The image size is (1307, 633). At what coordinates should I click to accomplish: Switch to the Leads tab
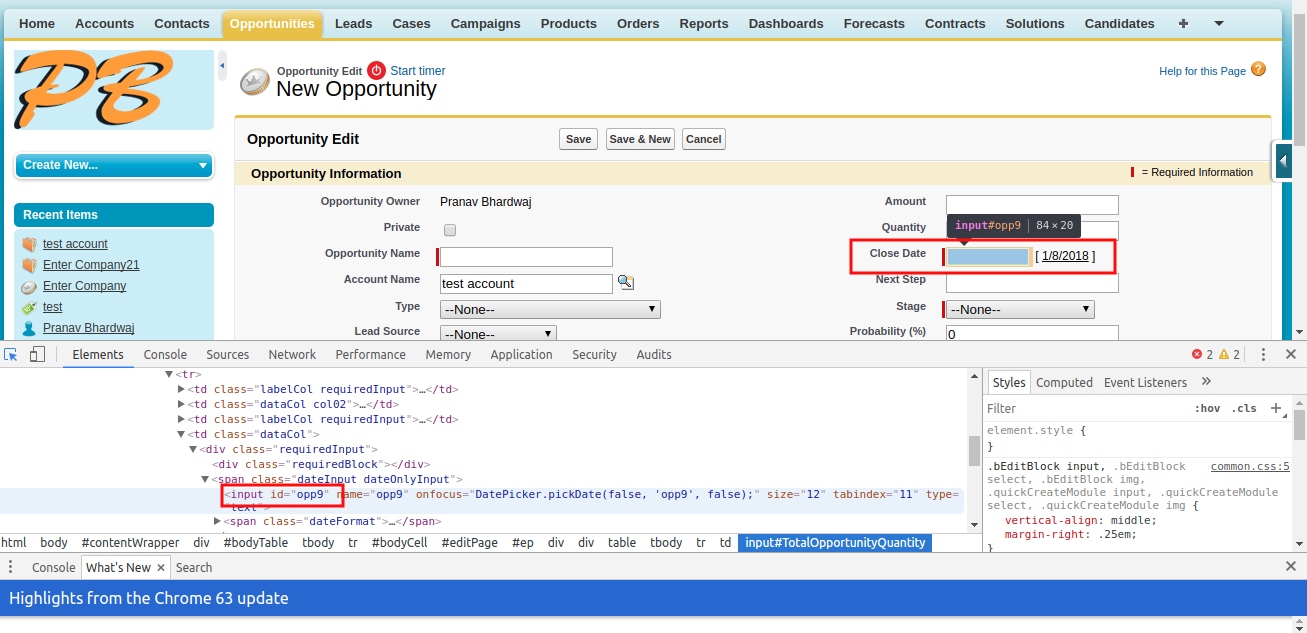pyautogui.click(x=353, y=23)
